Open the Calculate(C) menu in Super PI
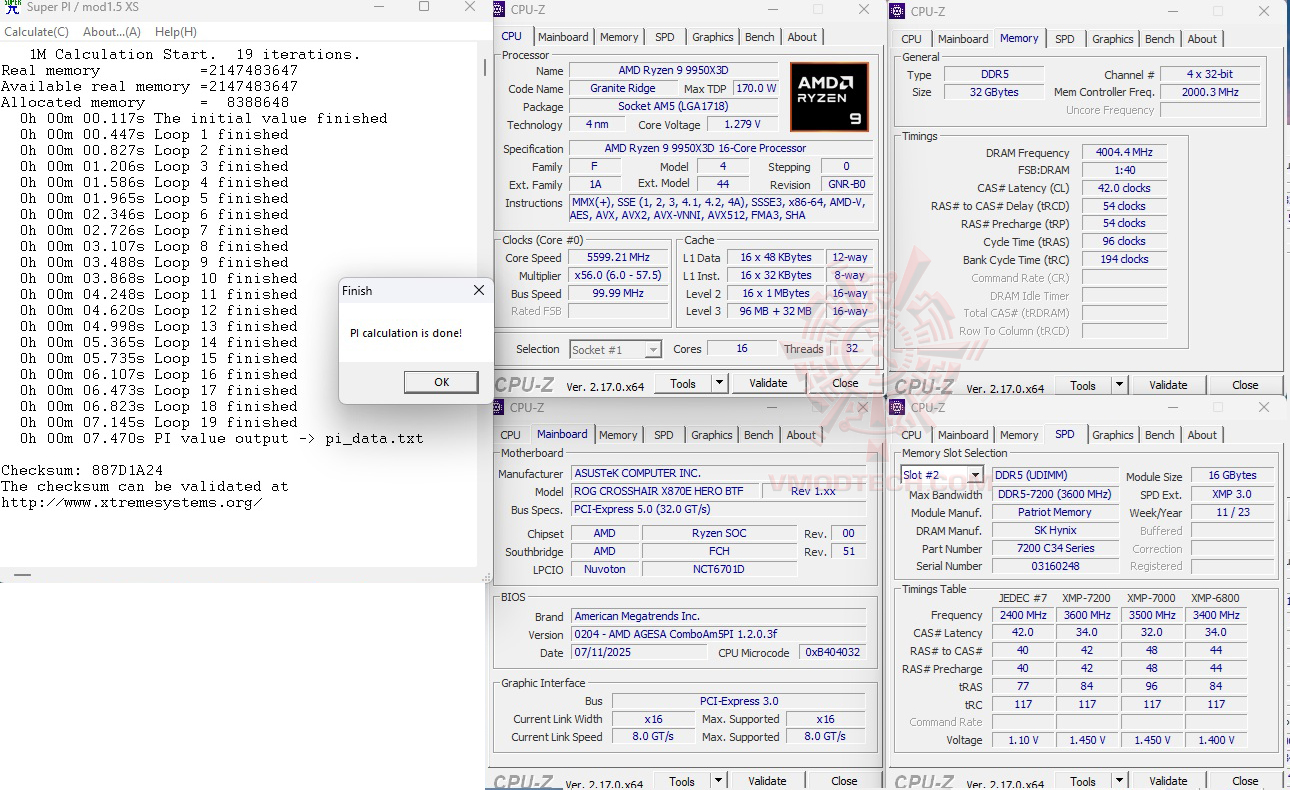 point(36,31)
